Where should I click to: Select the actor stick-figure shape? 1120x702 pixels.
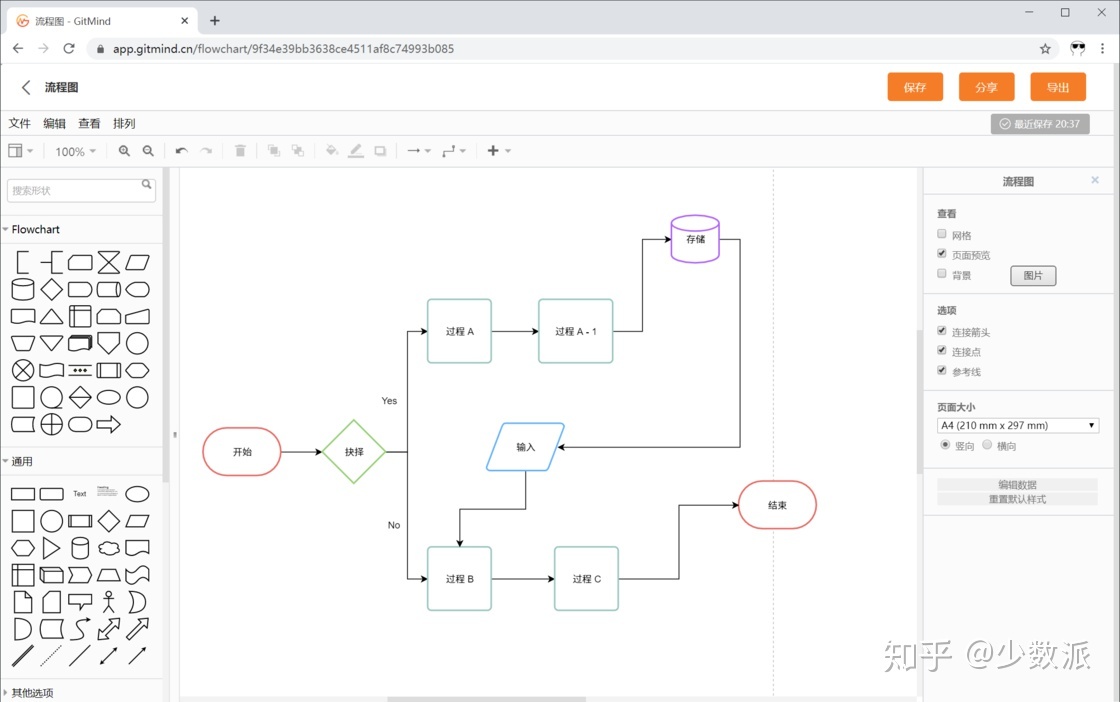[108, 602]
